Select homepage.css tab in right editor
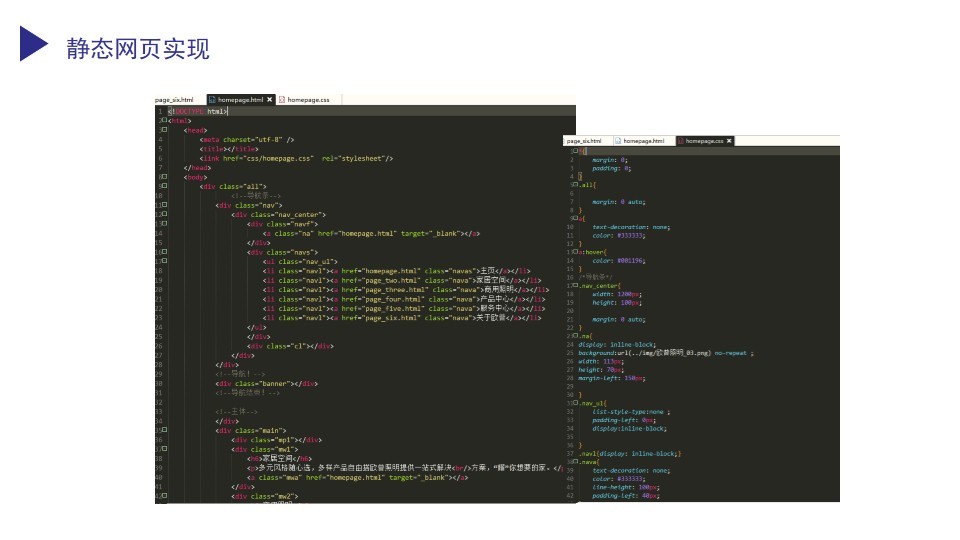This screenshot has height=540, width=960. pos(704,141)
